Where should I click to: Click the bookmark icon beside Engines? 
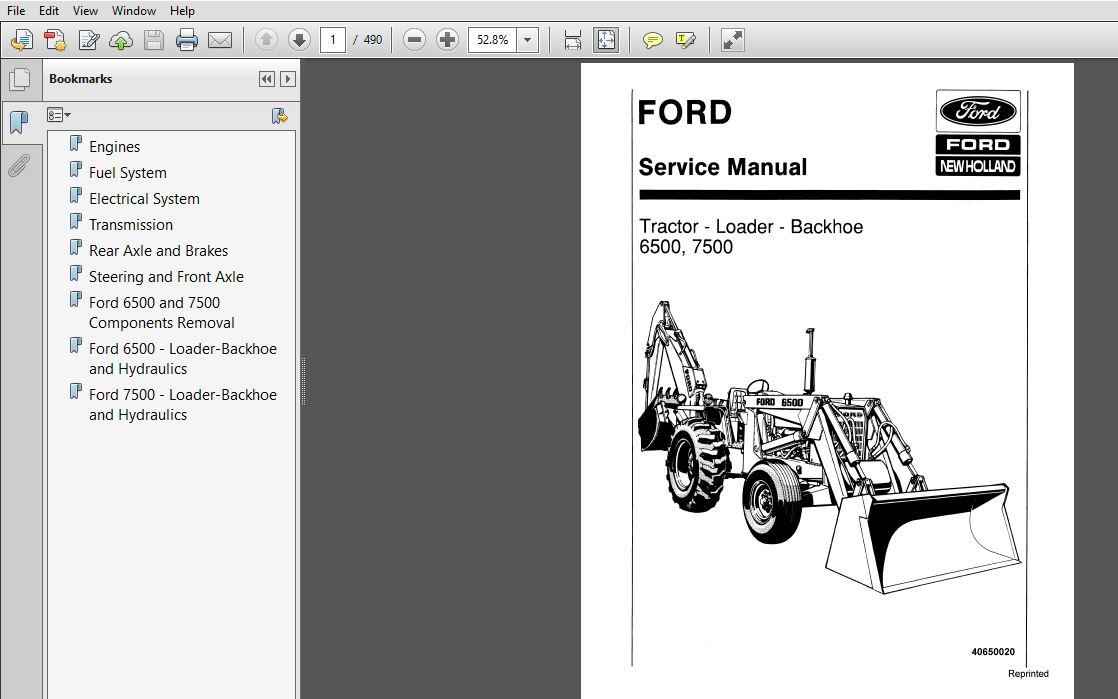point(76,144)
